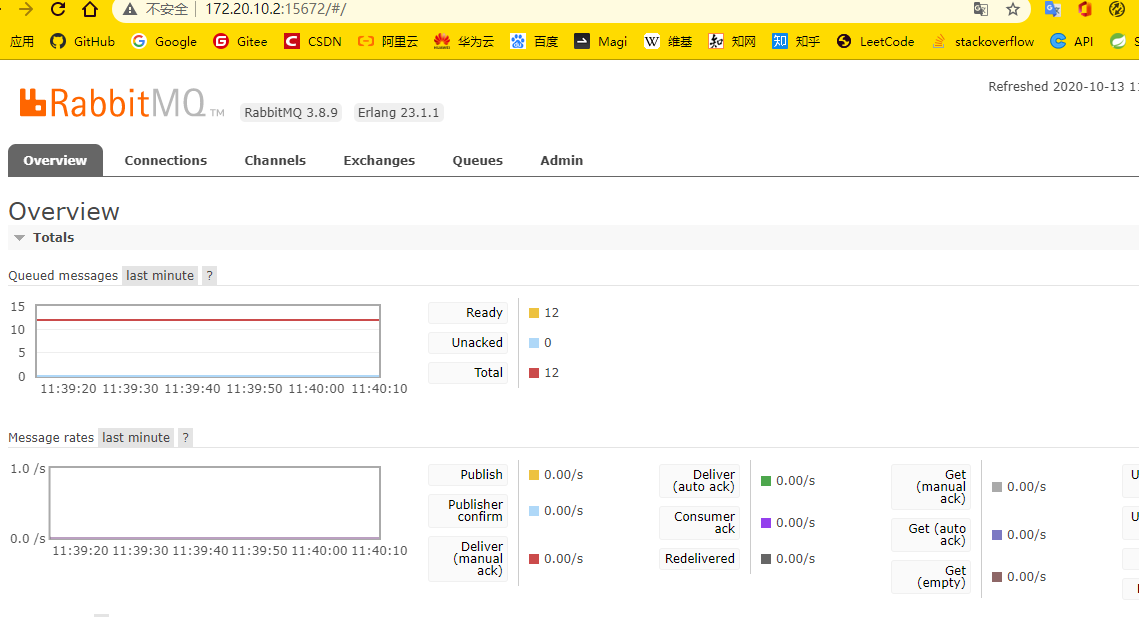Change Message rates range from last minute
1139x617 pixels.
136,437
